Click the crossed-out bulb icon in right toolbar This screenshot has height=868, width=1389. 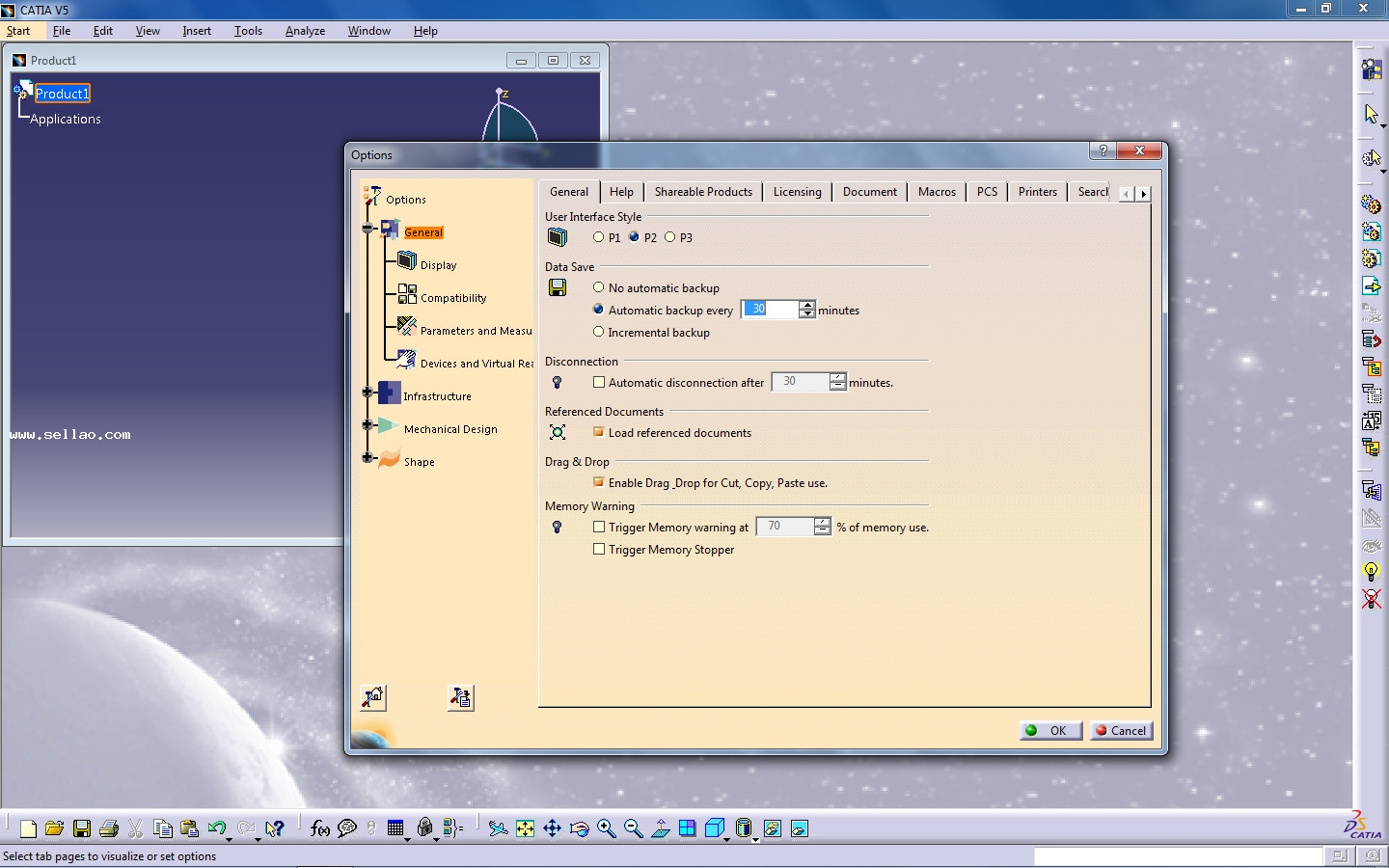click(1371, 599)
